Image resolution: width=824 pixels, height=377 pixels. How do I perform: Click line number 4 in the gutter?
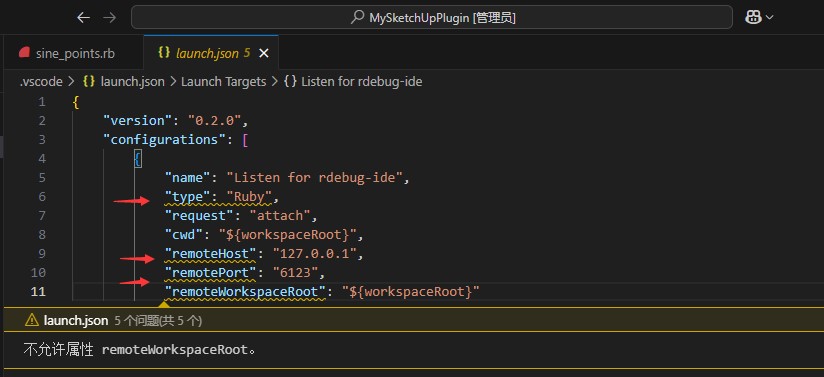click(42, 158)
